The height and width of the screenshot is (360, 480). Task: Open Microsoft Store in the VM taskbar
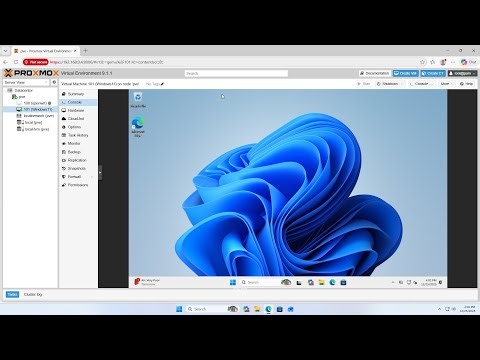coord(343,282)
